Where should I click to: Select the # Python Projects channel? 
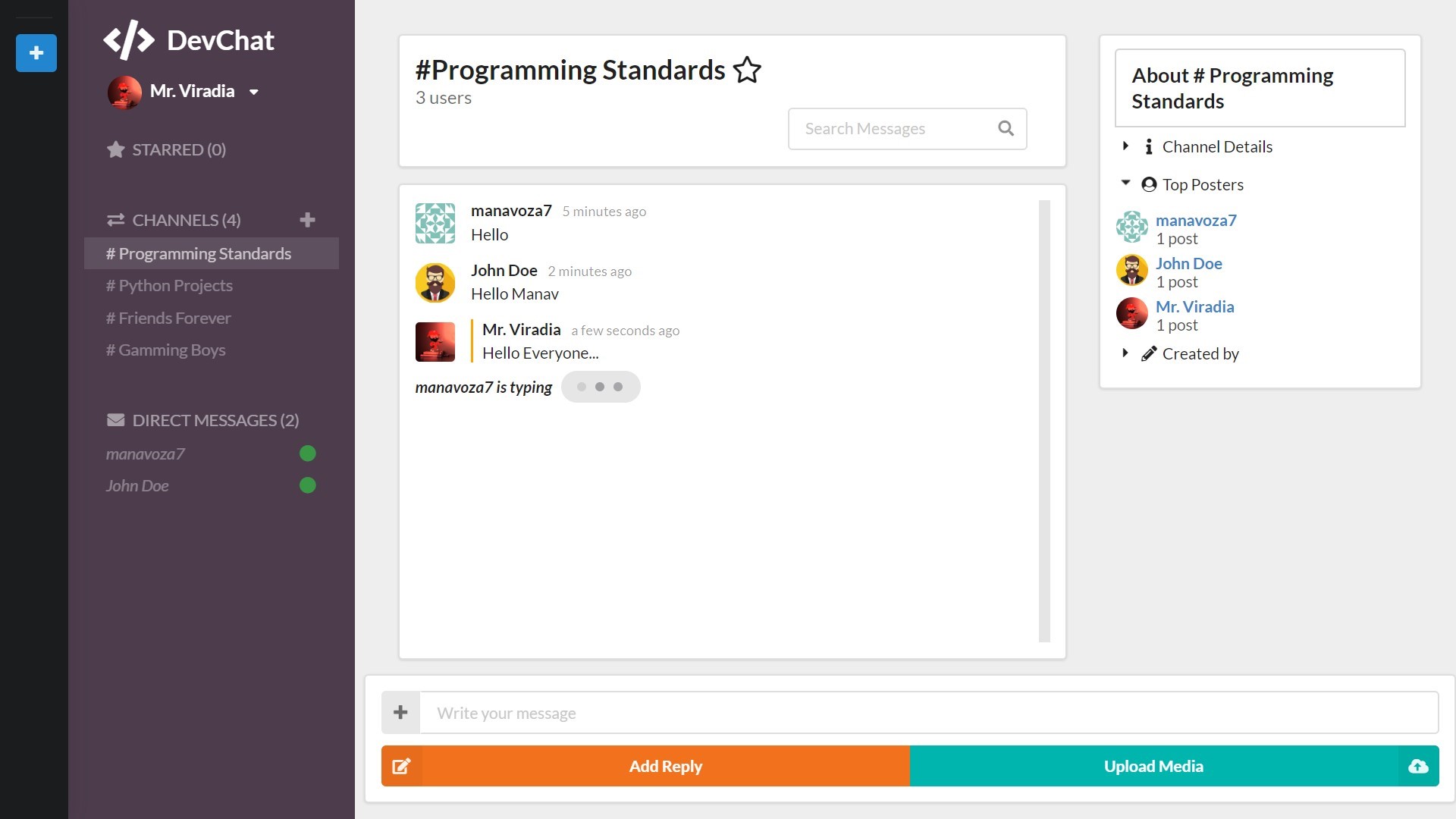coord(170,285)
